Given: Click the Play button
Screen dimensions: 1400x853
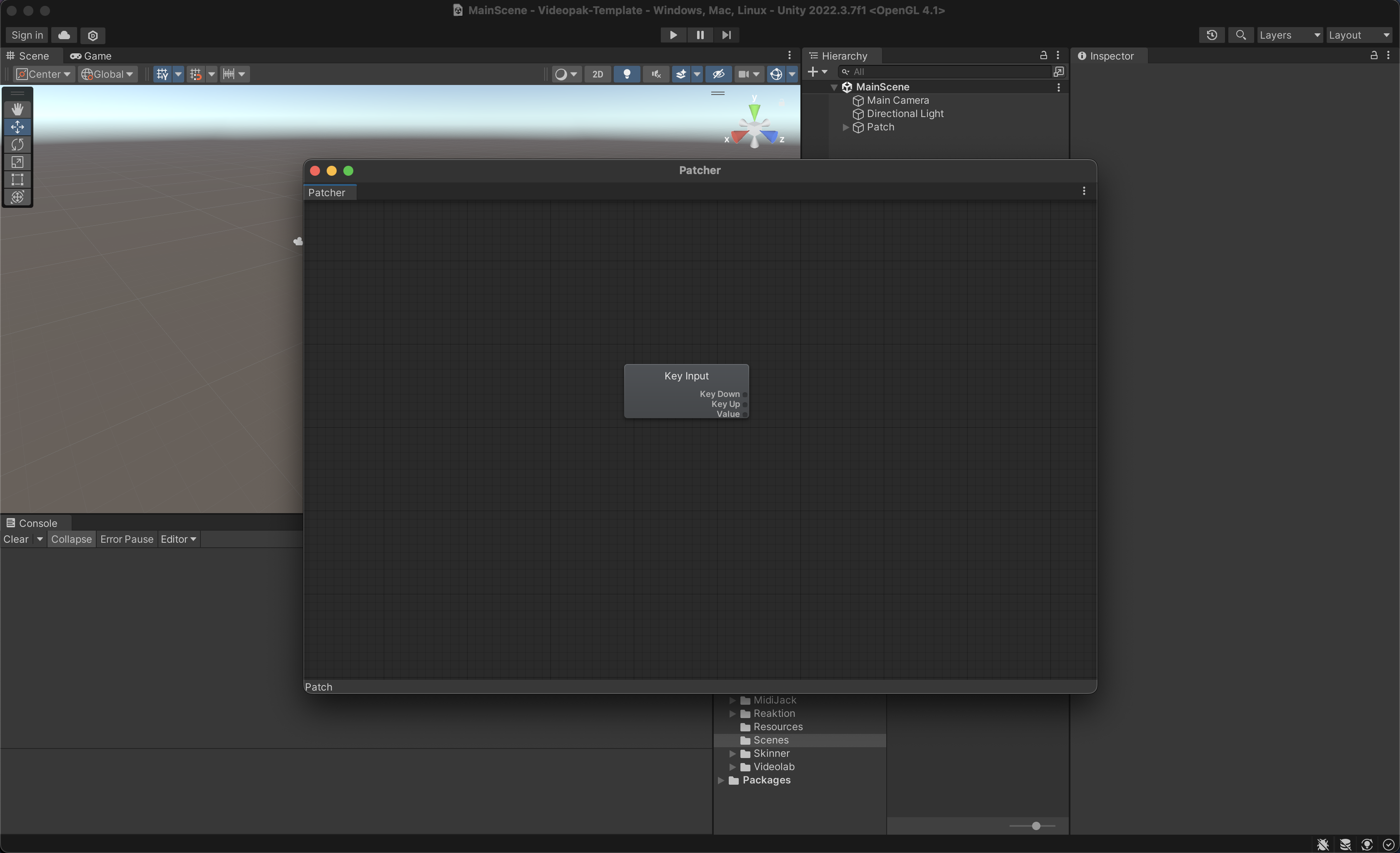Looking at the screenshot, I should (x=673, y=35).
